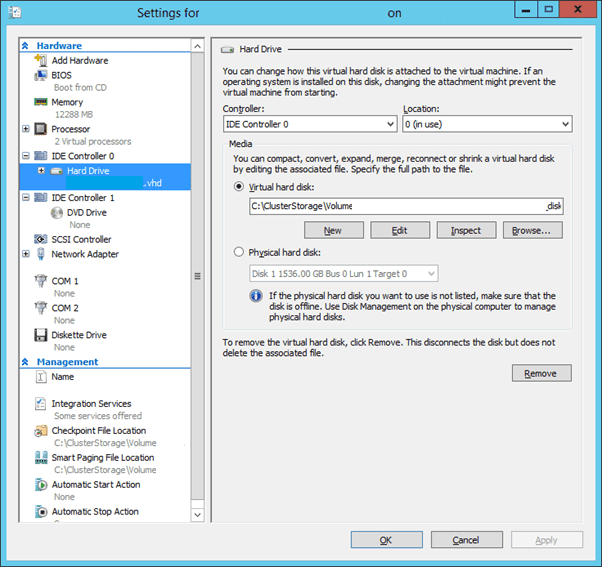This screenshot has width=602, height=567.
Task: Click the Apply button
Action: tap(547, 540)
